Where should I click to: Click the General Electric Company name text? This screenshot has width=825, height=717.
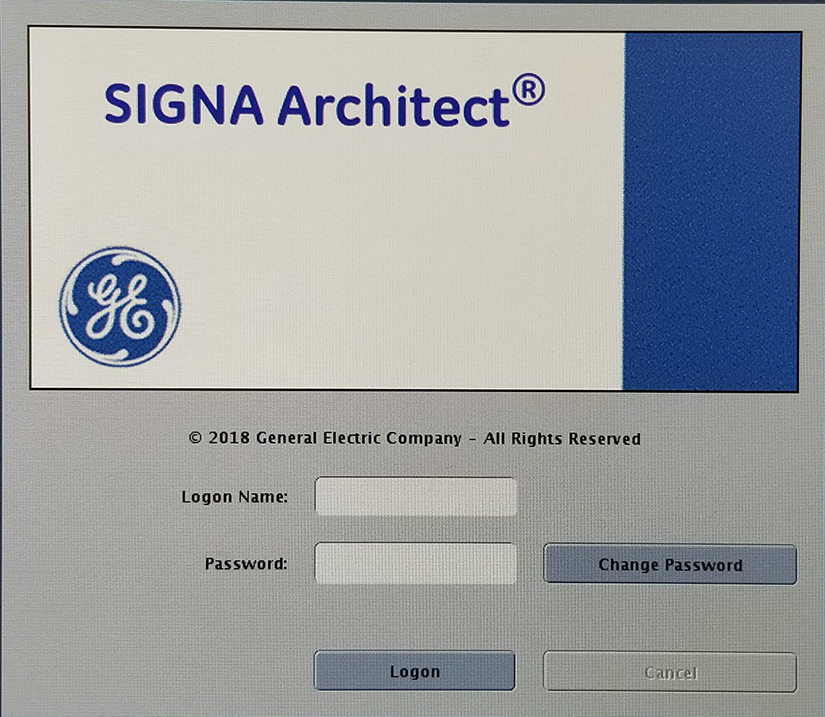tap(359, 438)
